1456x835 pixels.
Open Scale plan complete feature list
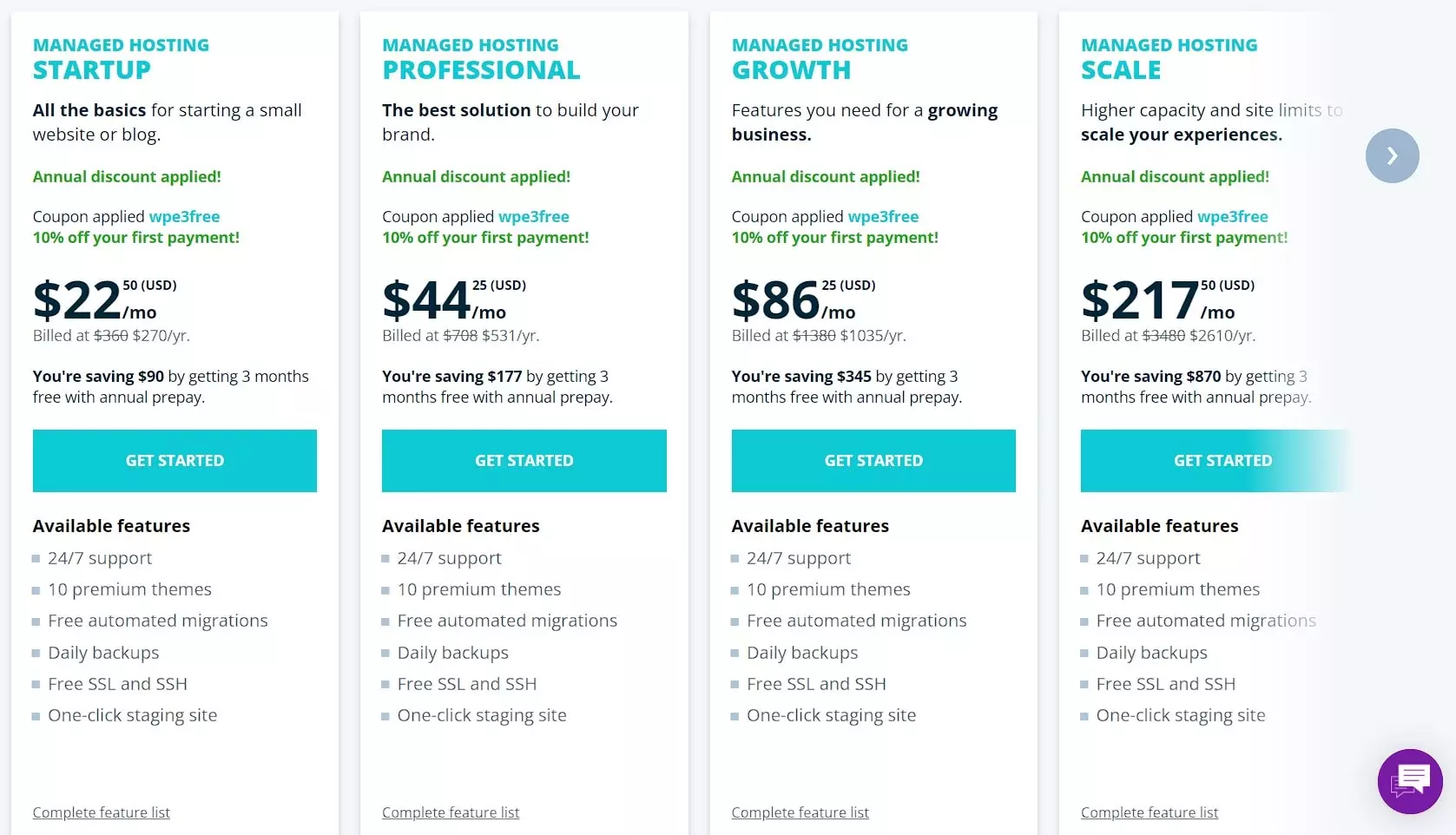point(1150,812)
